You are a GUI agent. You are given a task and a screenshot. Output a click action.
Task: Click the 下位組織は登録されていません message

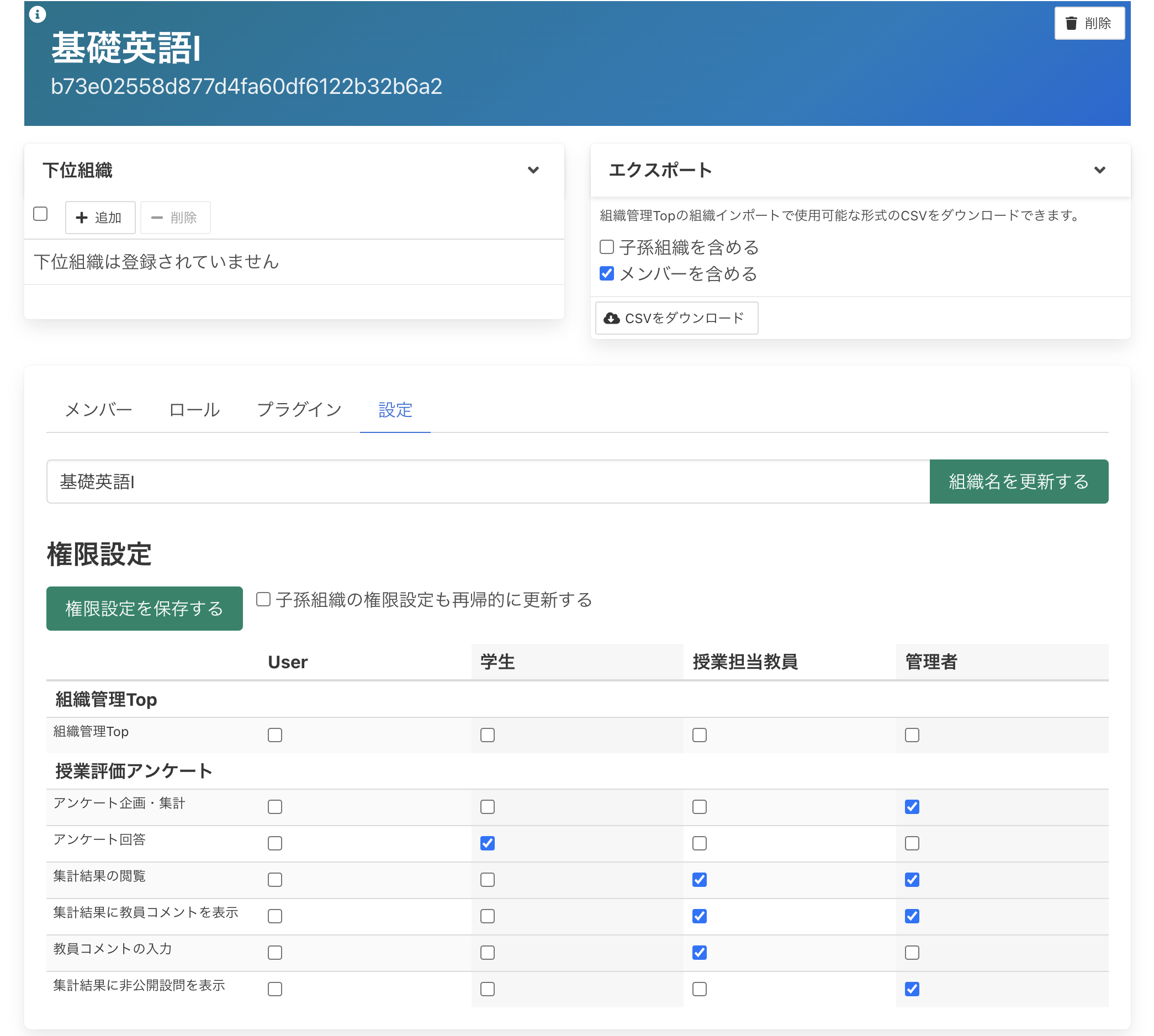[156, 262]
